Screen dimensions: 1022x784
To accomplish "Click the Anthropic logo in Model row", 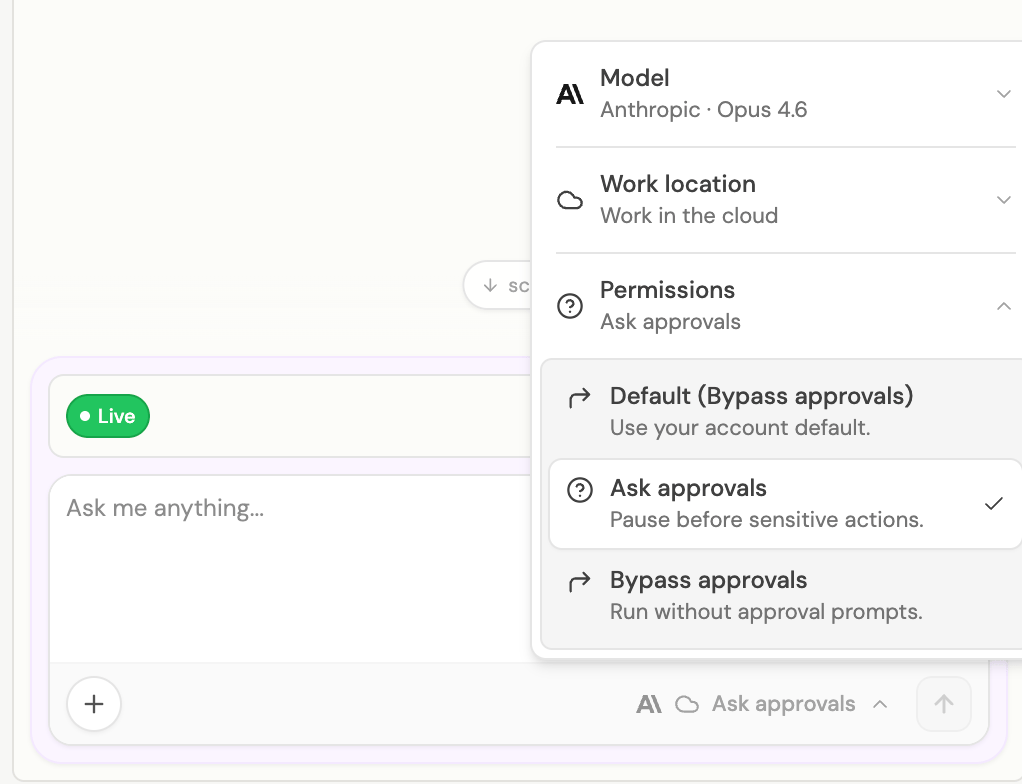I will (570, 94).
